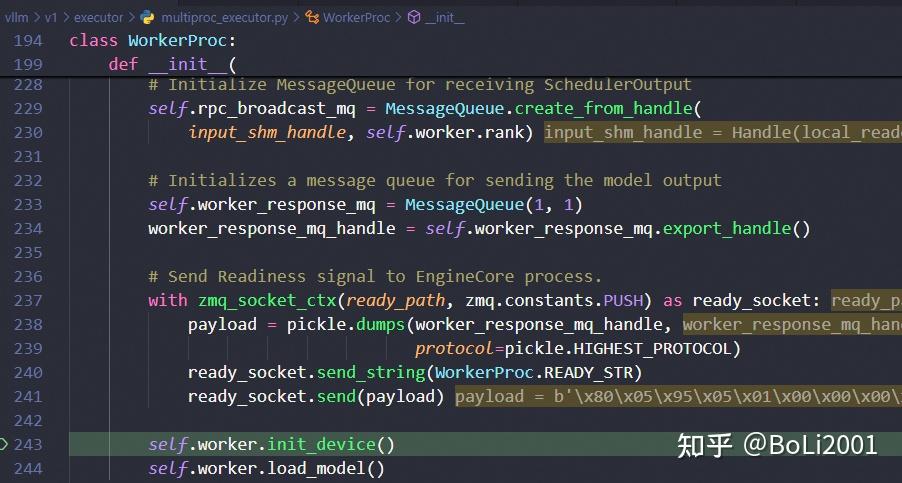The width and height of the screenshot is (902, 483).
Task: Select __init__ method in the breadcrumb
Action: tap(444, 18)
